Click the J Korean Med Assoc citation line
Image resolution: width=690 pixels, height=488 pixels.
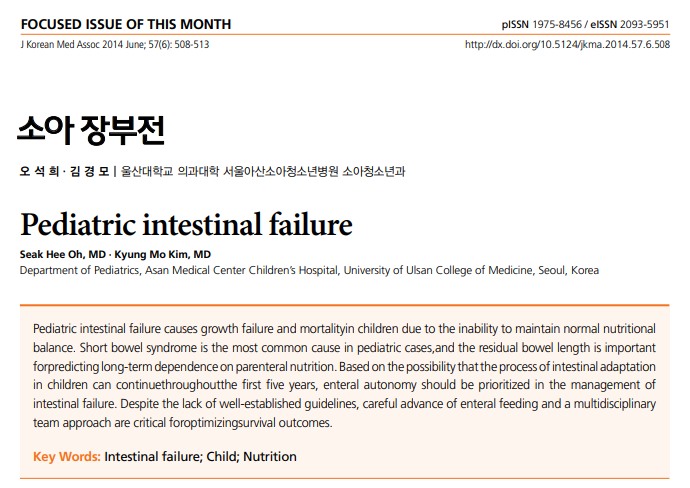pos(115,45)
